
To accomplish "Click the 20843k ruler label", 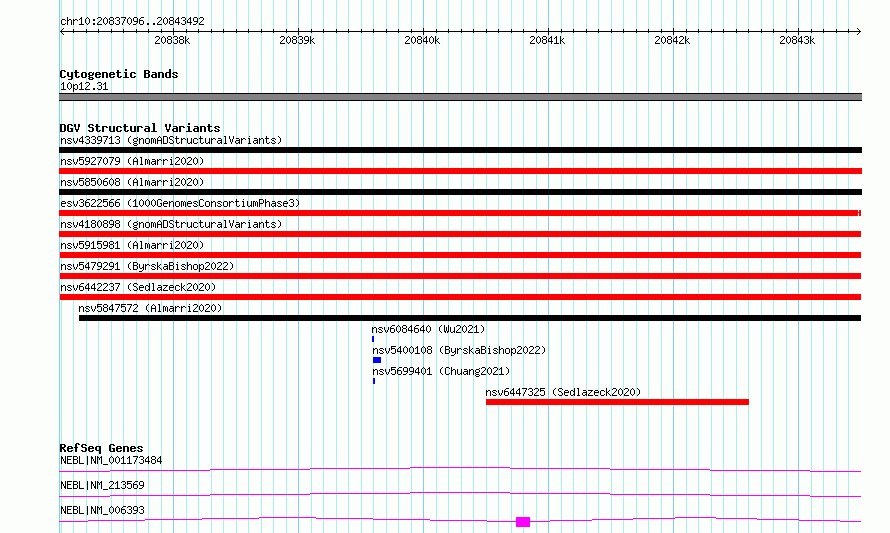I will [x=797, y=40].
